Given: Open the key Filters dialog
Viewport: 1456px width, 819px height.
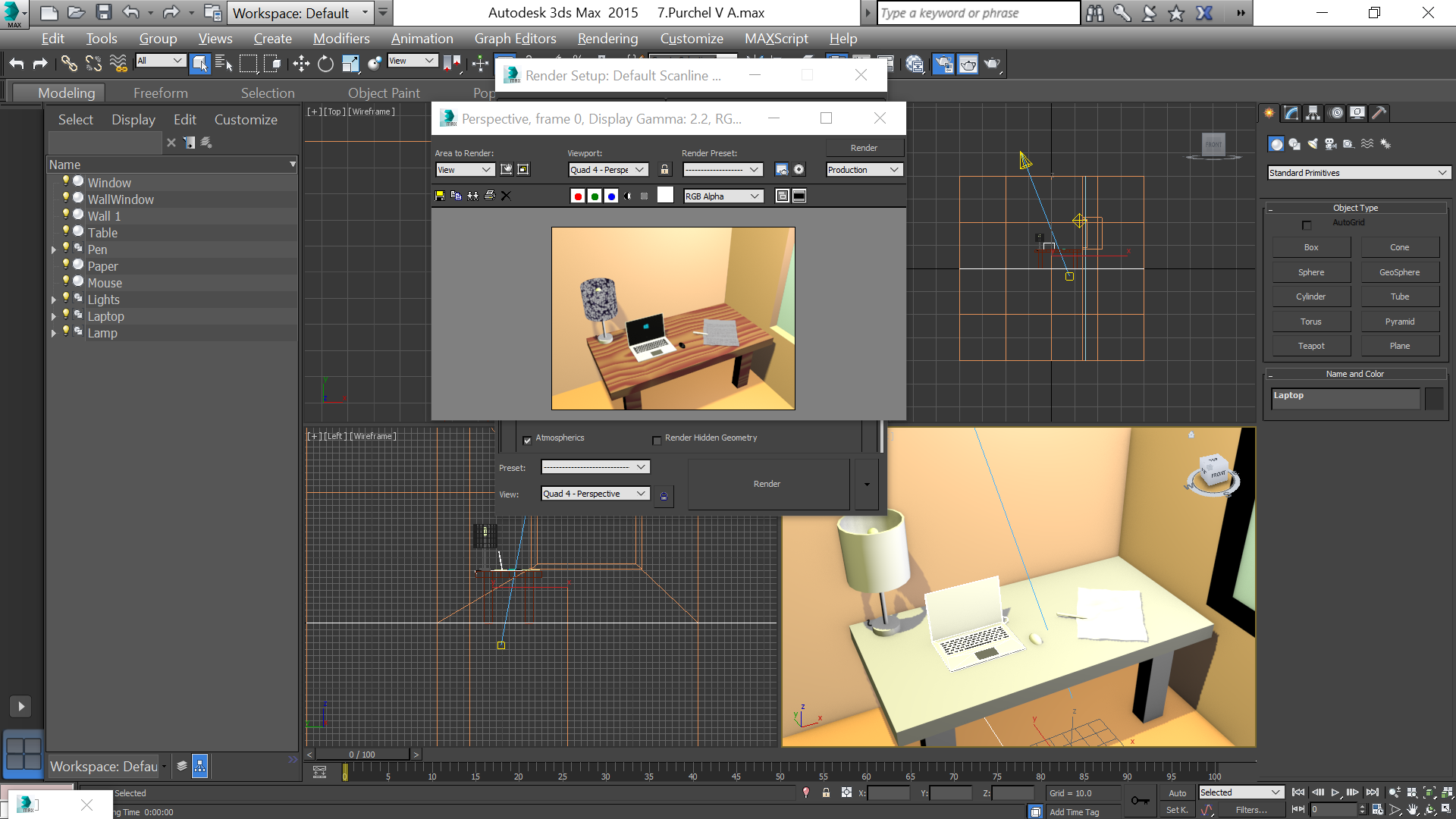Looking at the screenshot, I should [1251, 810].
